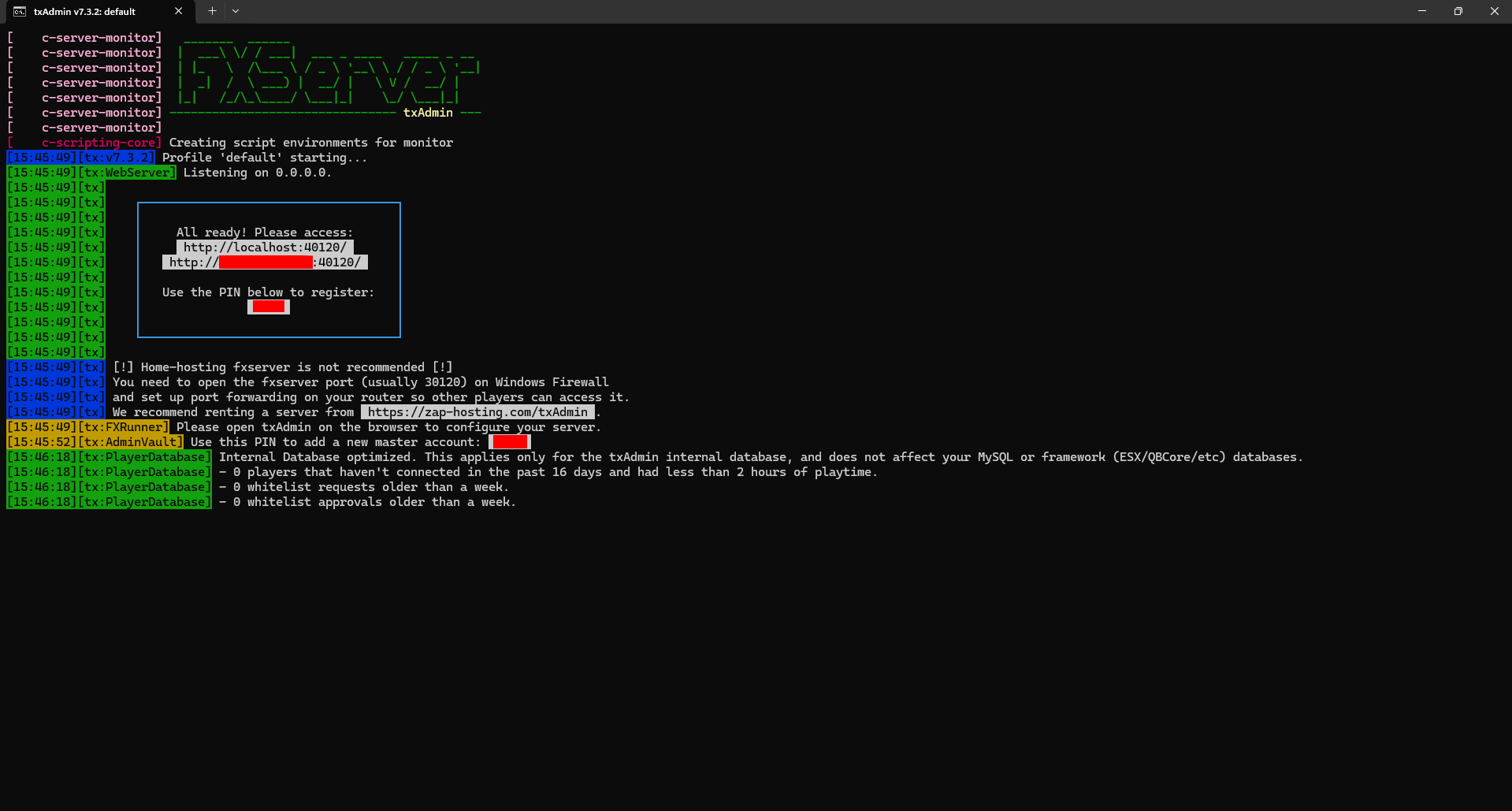This screenshot has height=811, width=1512.
Task: Click the maximize icon in the title bar
Action: click(x=1458, y=11)
